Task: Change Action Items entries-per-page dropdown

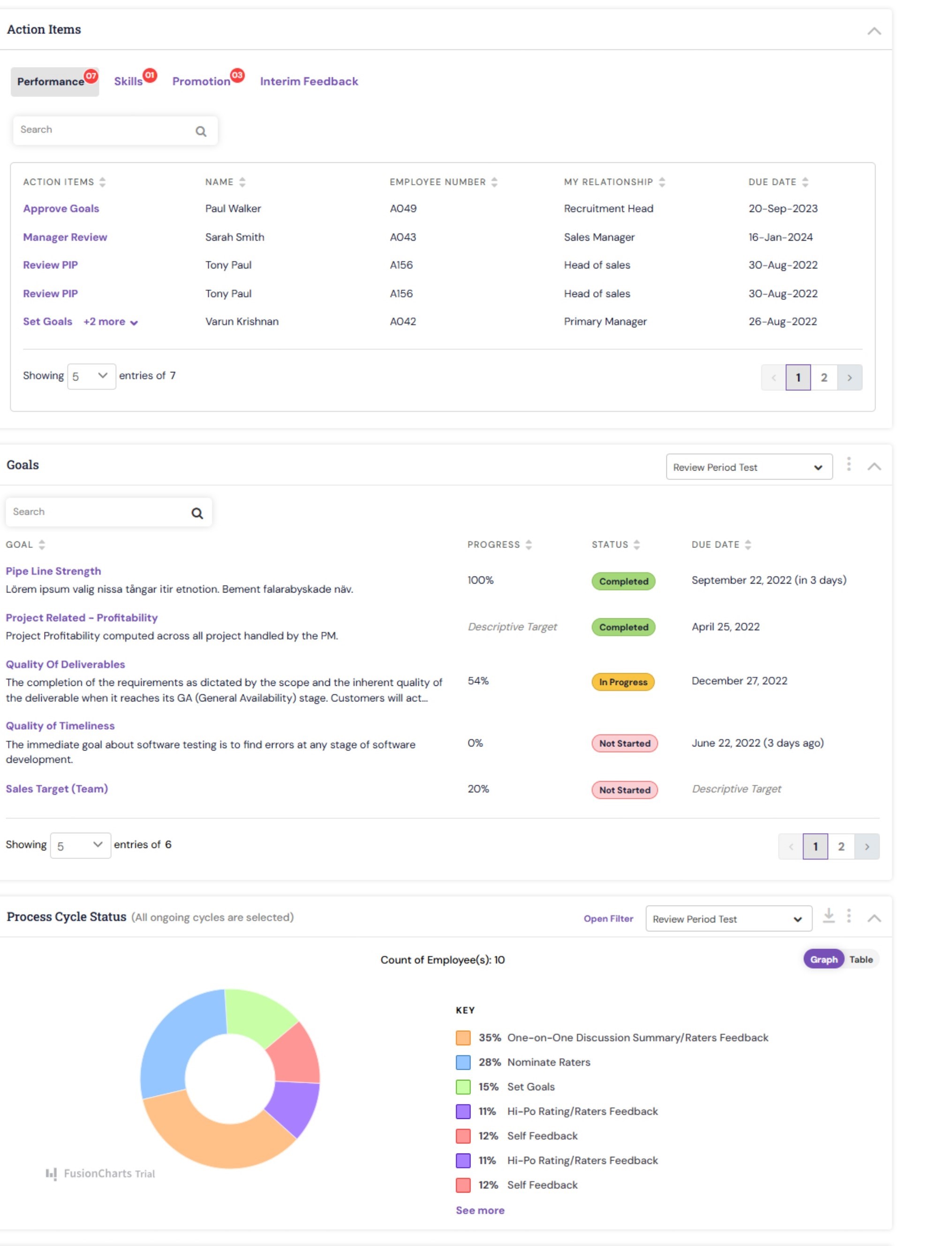Action: pyautogui.click(x=91, y=376)
